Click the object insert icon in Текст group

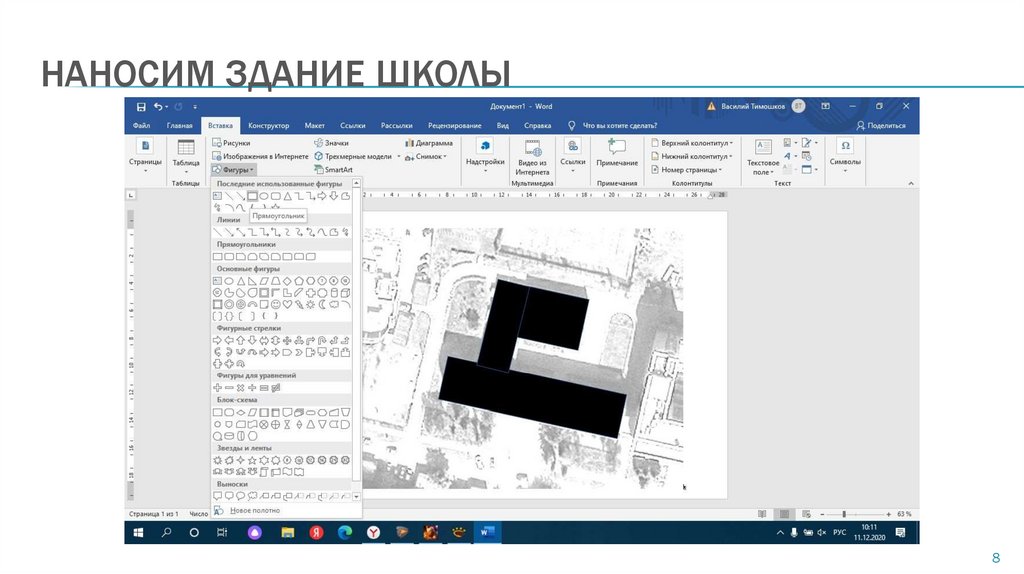coord(808,169)
